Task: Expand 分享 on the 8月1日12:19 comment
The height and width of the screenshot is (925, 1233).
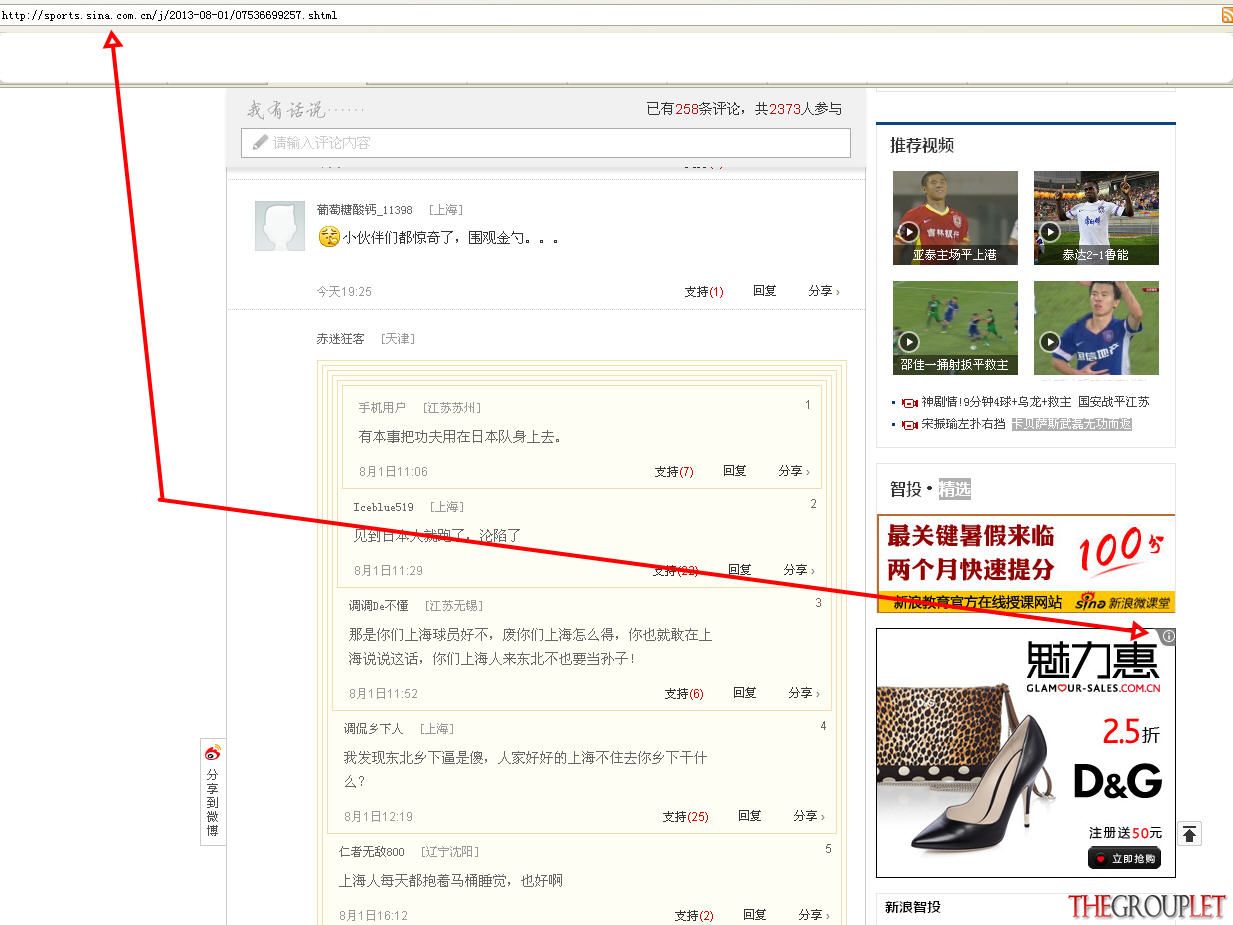Action: pos(809,816)
